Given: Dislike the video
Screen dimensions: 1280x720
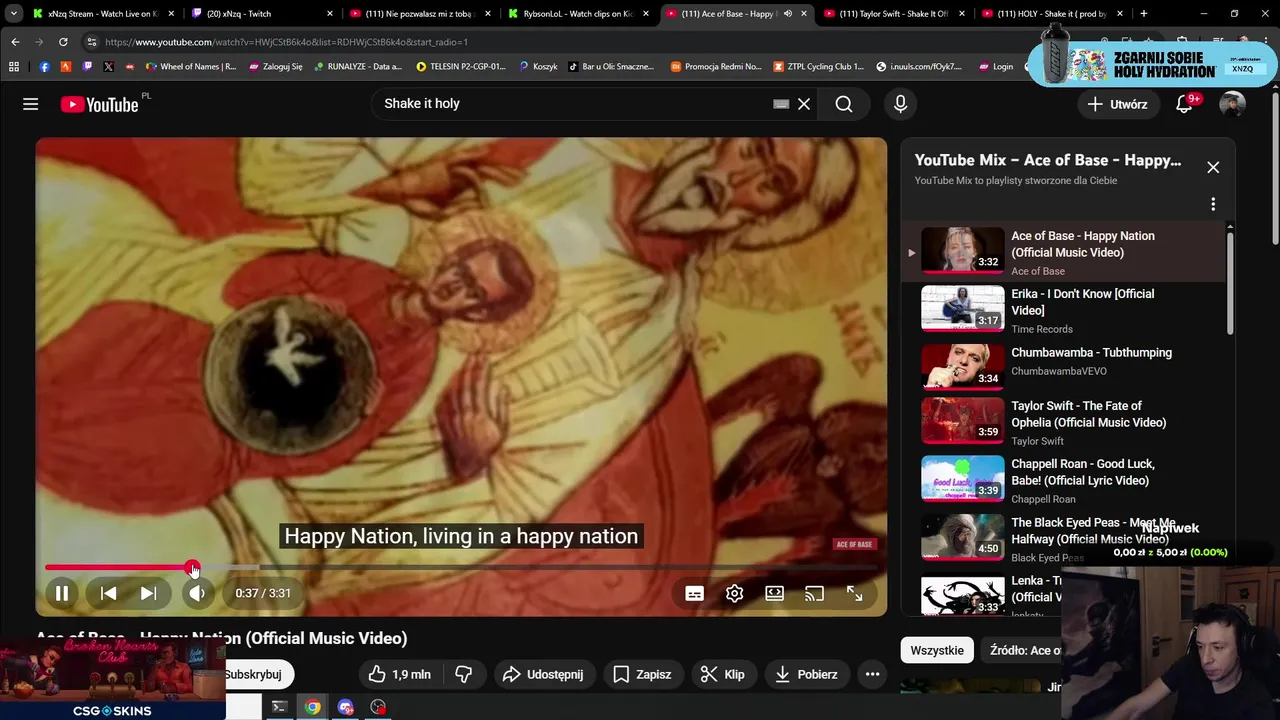Looking at the screenshot, I should pyautogui.click(x=464, y=674).
